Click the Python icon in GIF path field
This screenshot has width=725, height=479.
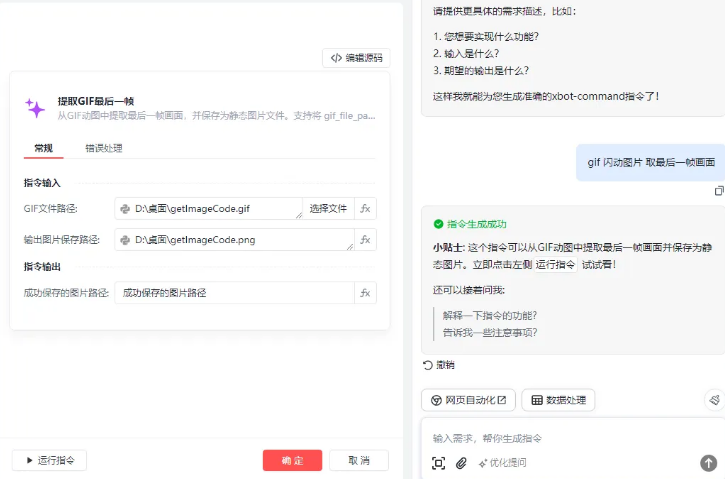coord(125,209)
